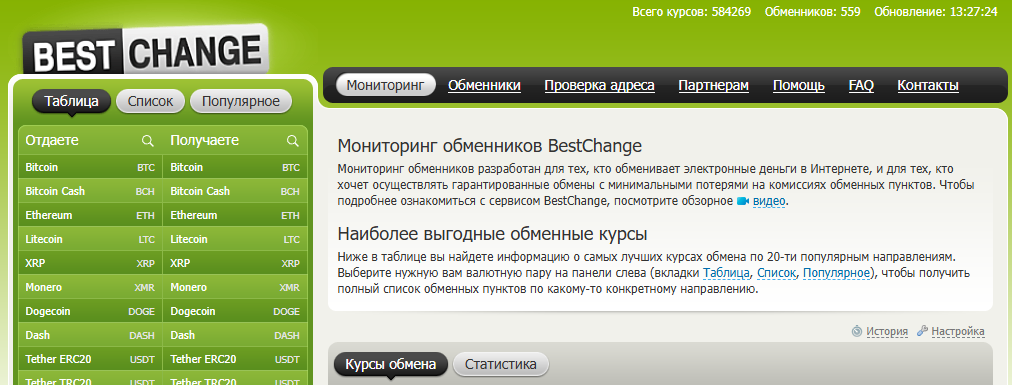Open the Контакты menu item
Screen dimensions: 1012x385
(928, 85)
